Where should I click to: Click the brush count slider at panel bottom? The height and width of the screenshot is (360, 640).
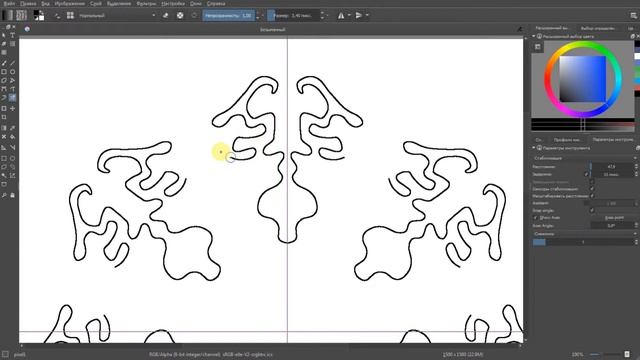[583, 242]
